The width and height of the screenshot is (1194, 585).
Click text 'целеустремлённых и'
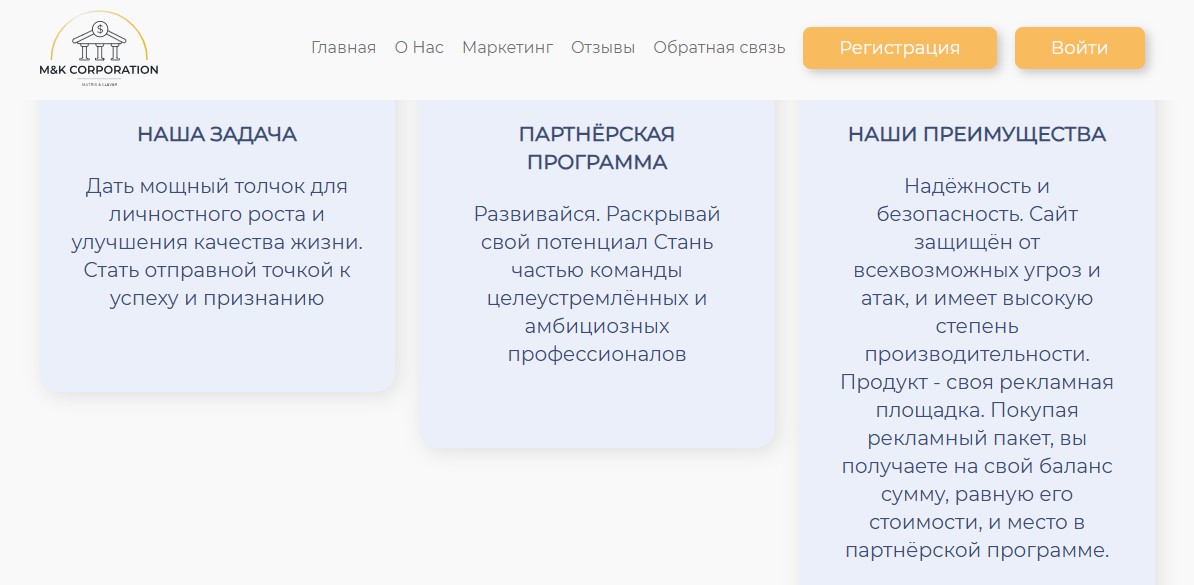point(597,298)
